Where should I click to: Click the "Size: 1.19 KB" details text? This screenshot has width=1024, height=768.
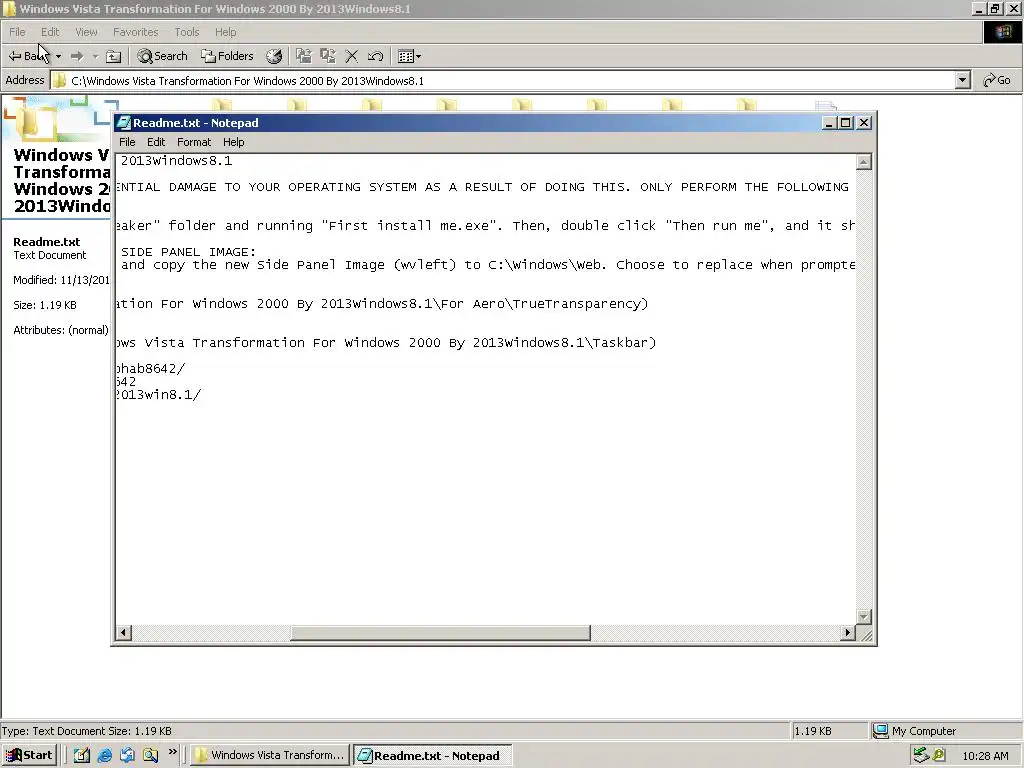click(44, 305)
